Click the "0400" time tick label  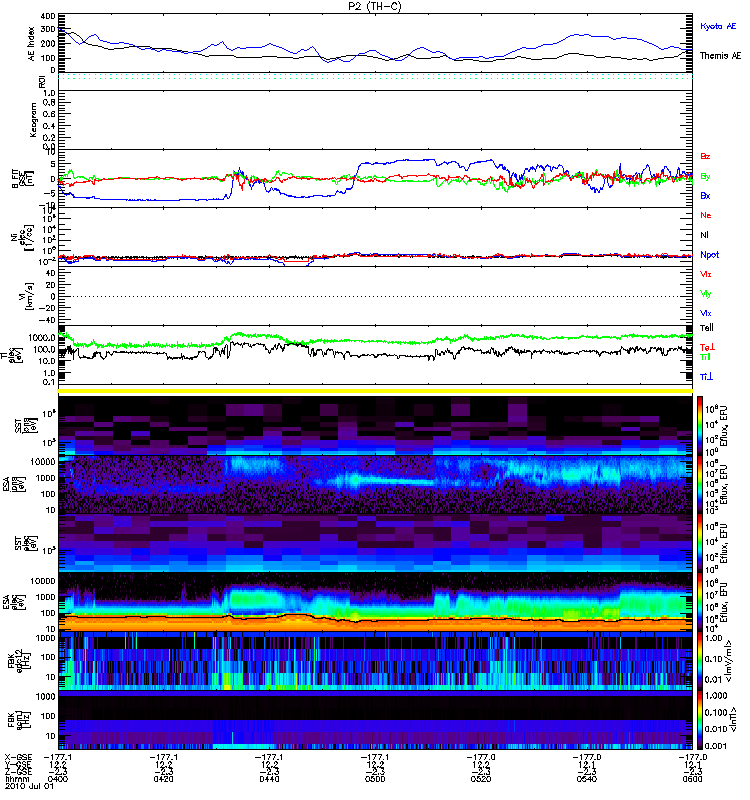[58, 779]
